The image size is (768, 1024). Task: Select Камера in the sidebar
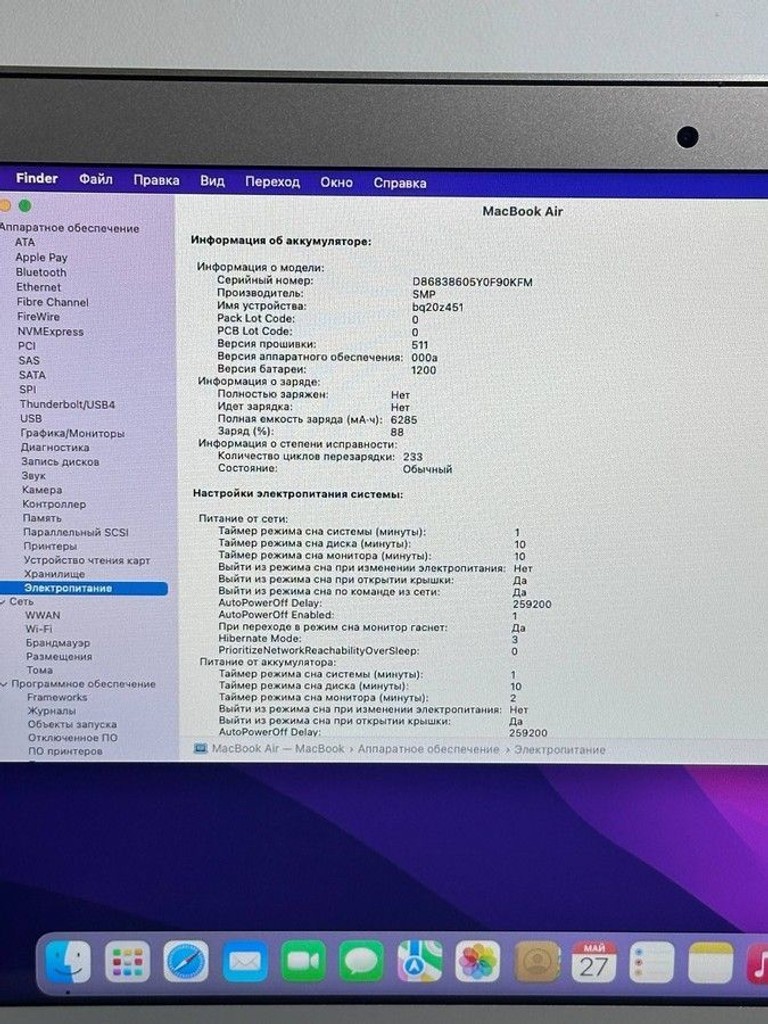tap(42, 490)
